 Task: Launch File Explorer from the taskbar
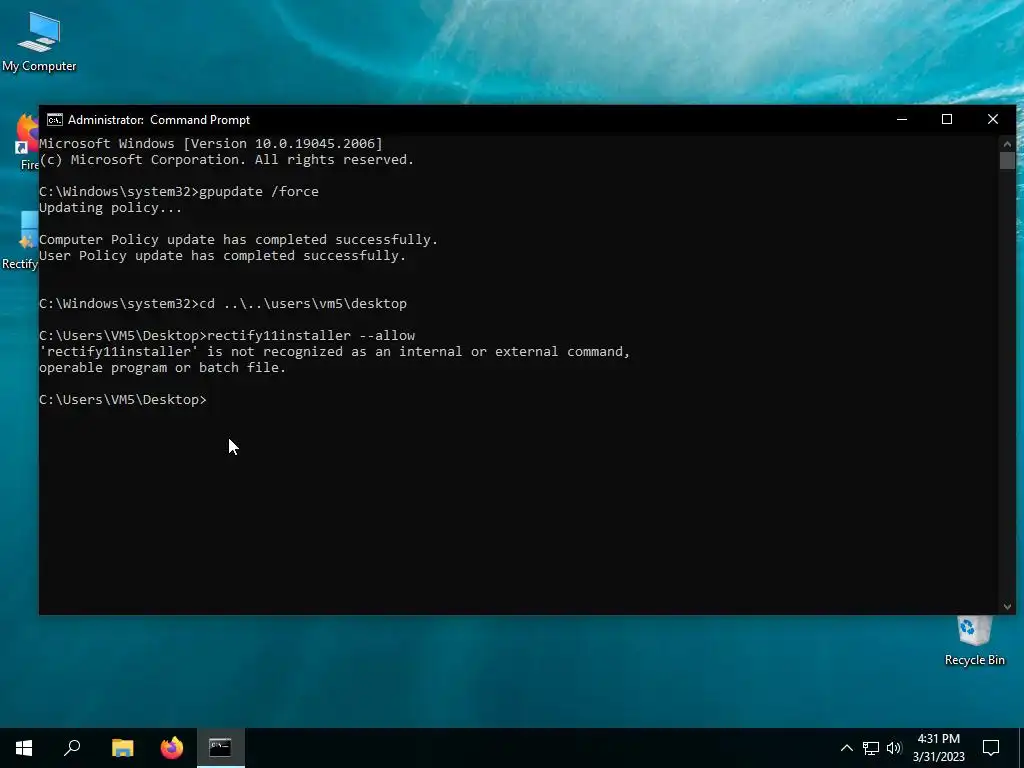(122, 748)
